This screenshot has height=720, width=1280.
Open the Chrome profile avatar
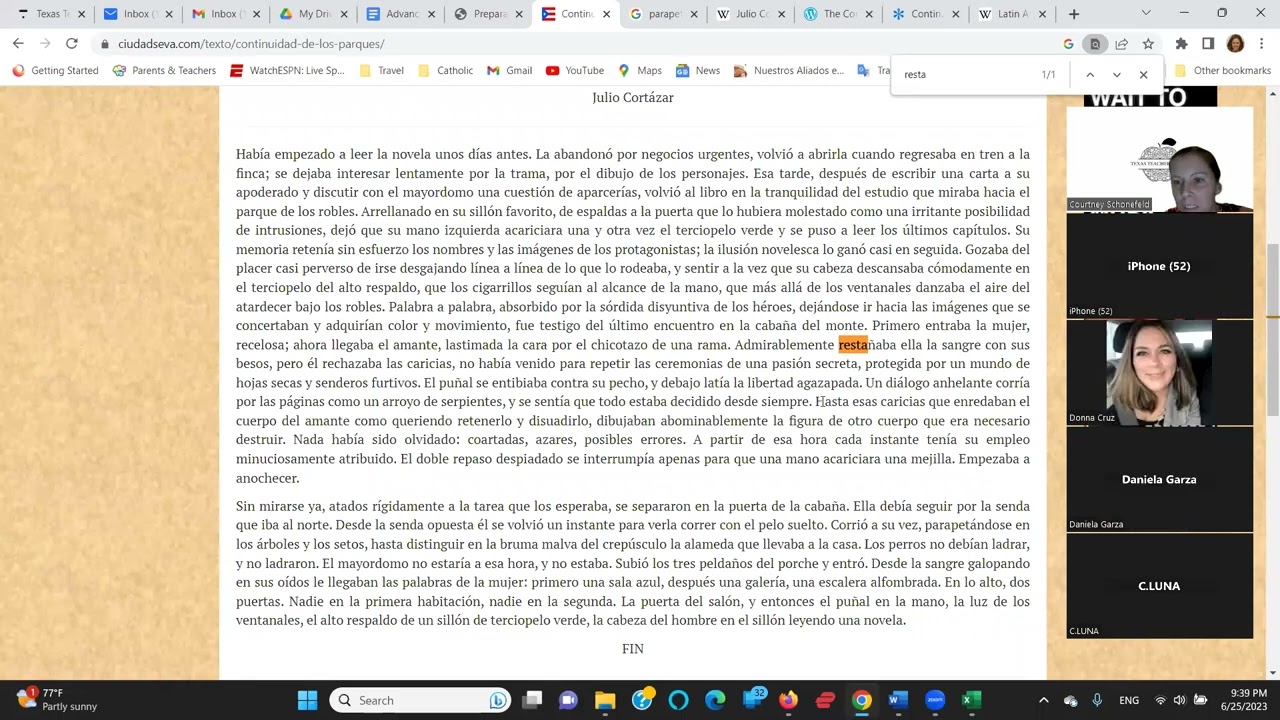tap(1235, 44)
